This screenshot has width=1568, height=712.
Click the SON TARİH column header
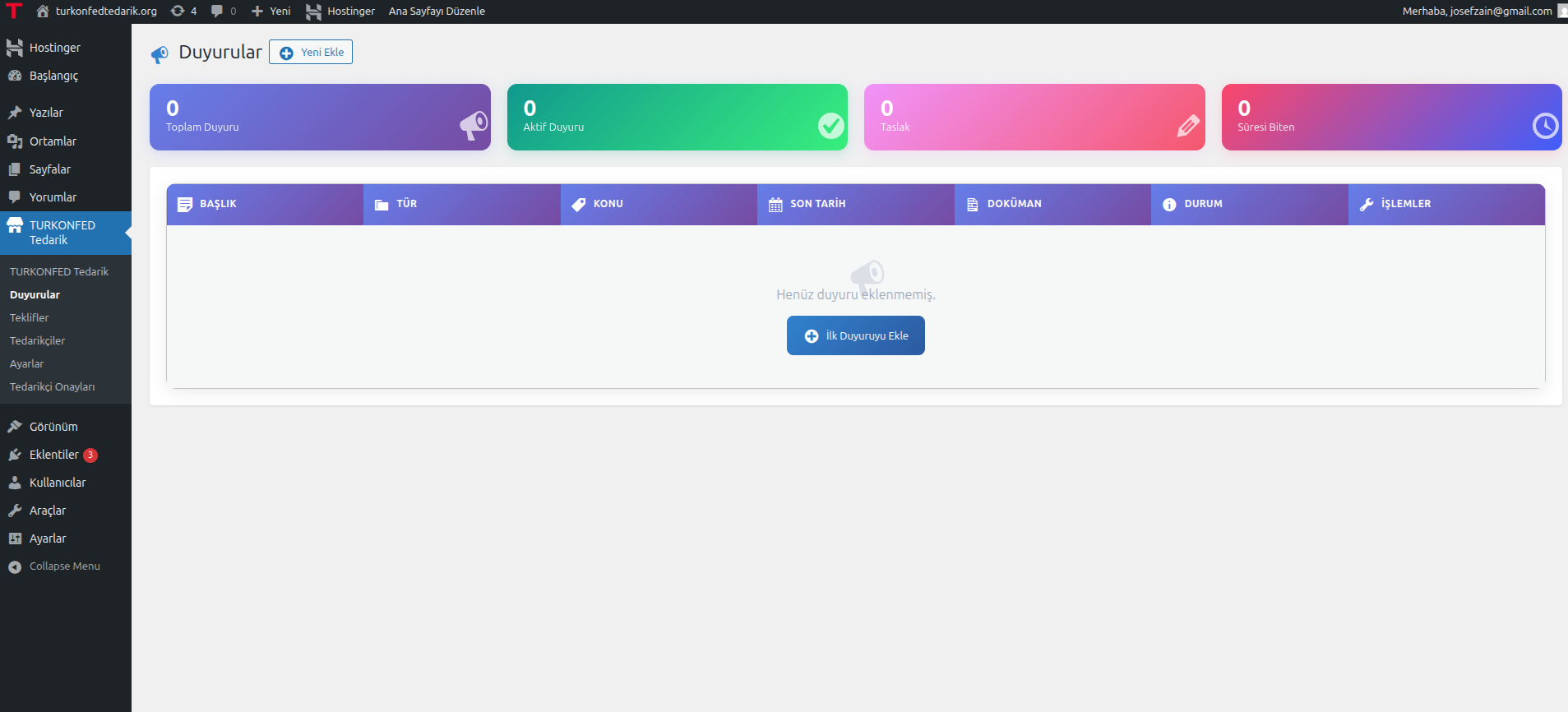coord(817,204)
